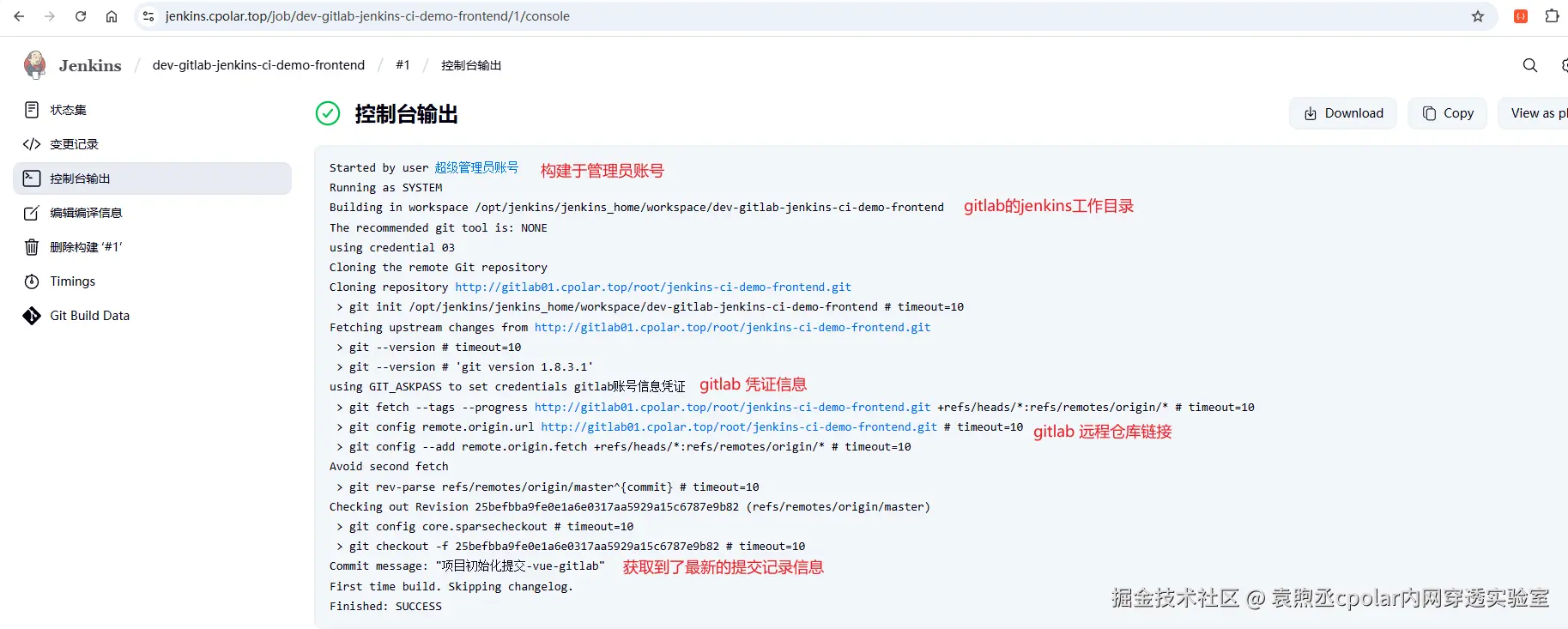This screenshot has width=1568, height=629.
Task: Click the 'git version 1.8.3.1' line
Action: coord(464,366)
